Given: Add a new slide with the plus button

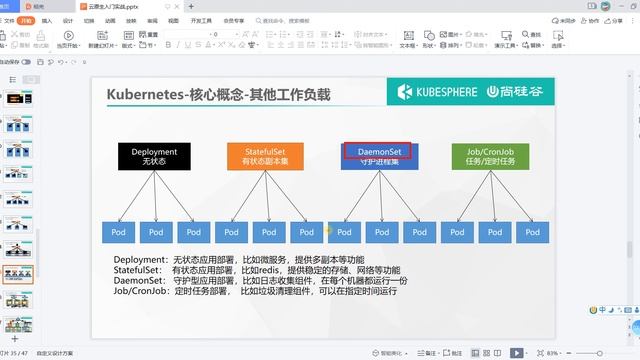Looking at the screenshot, I should pos(15,339).
